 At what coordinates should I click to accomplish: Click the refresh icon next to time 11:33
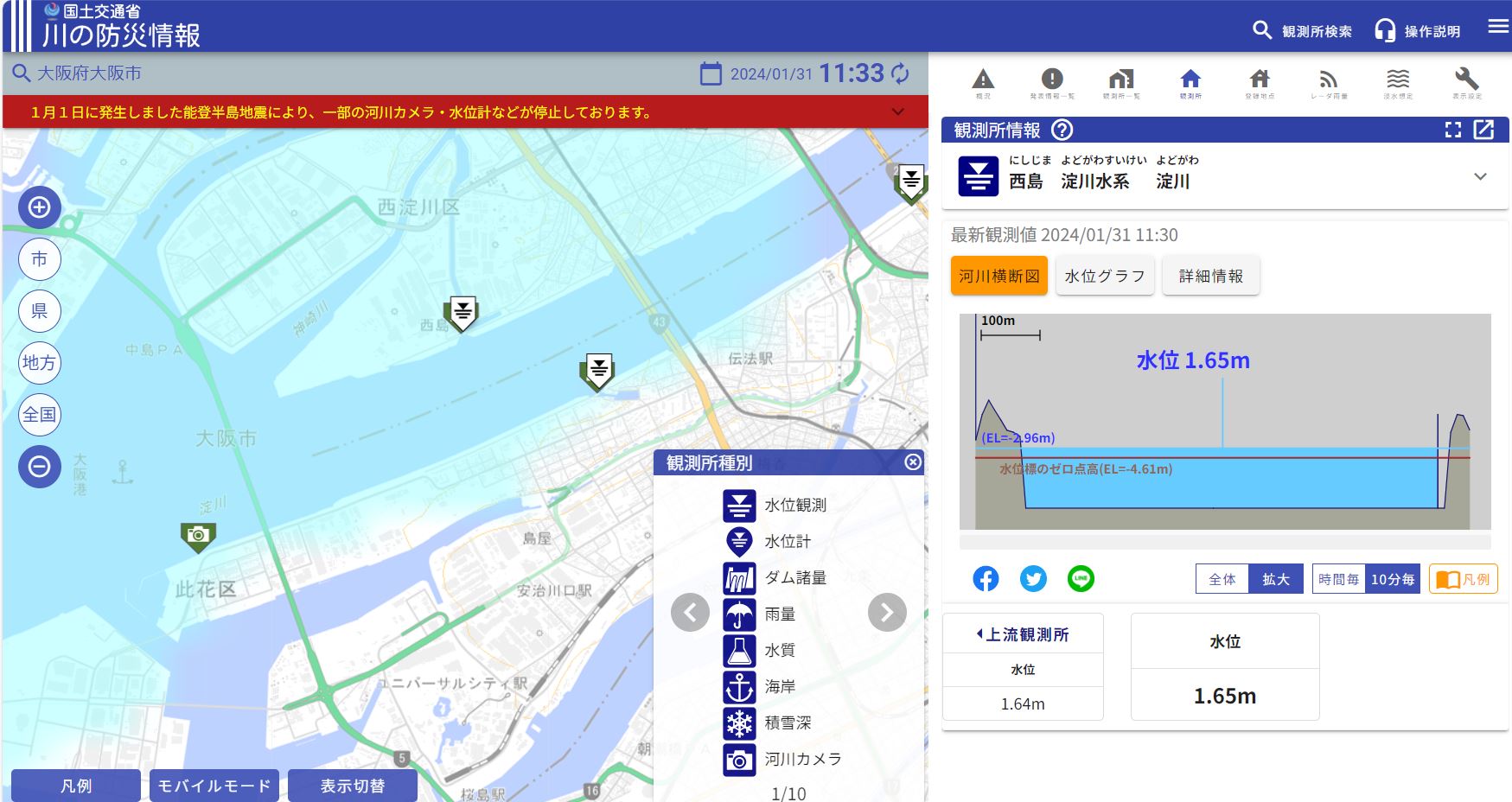(x=901, y=73)
